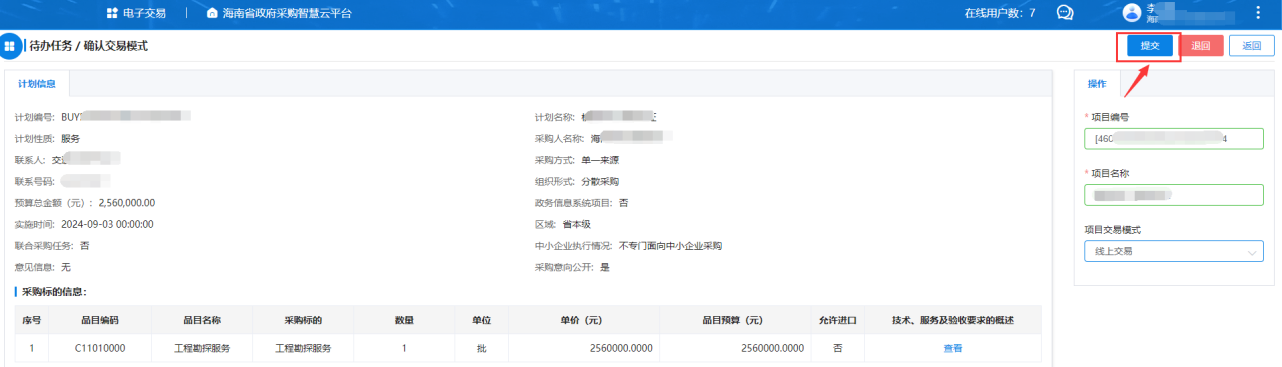Switch to the 操作 tab
Viewport: 1282px width, 367px height.
tap(1097, 83)
